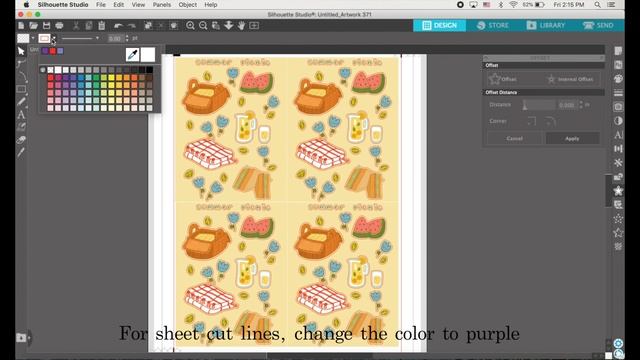640x360 pixels.
Task: Pick the purple recently used color
Action: point(45,51)
